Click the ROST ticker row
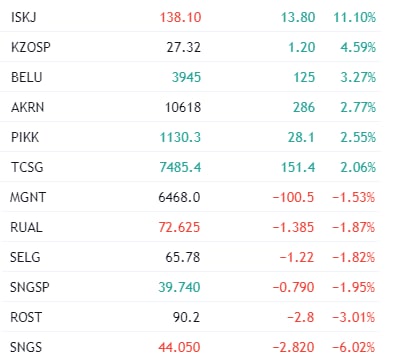404x361 pixels. (190, 317)
